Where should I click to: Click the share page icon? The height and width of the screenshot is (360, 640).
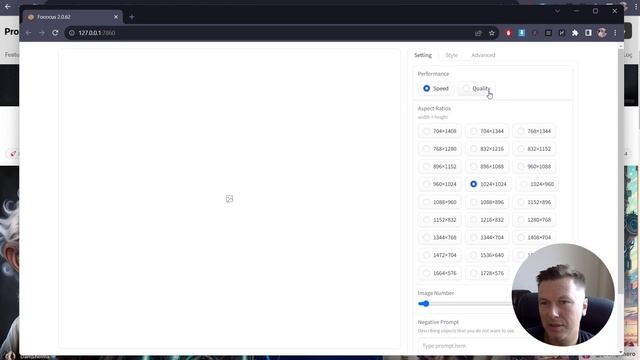[478, 33]
